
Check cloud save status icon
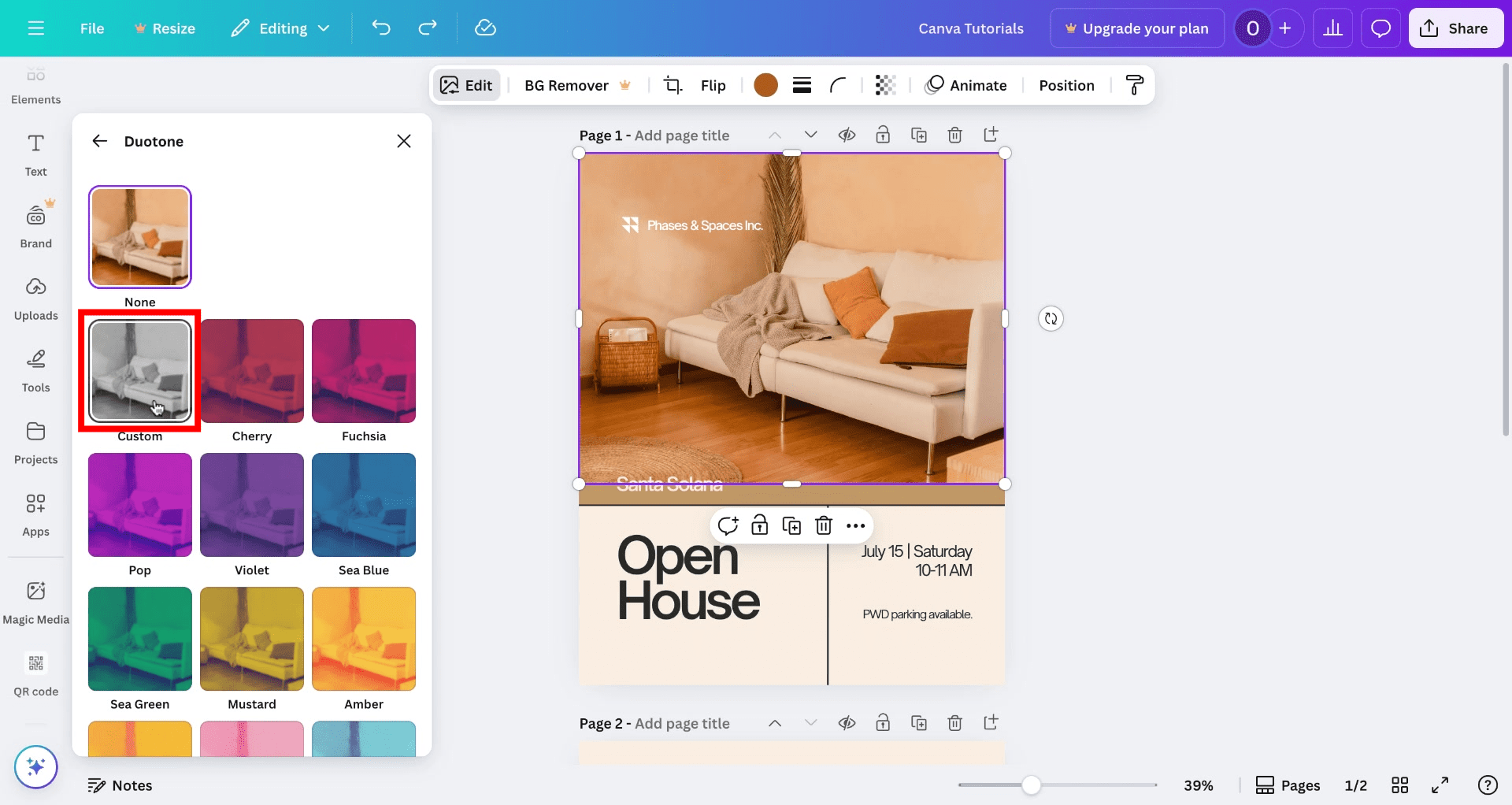(485, 28)
